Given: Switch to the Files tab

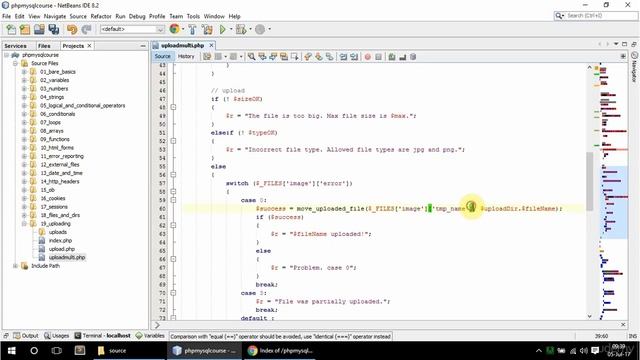Looking at the screenshot, I should point(44,46).
